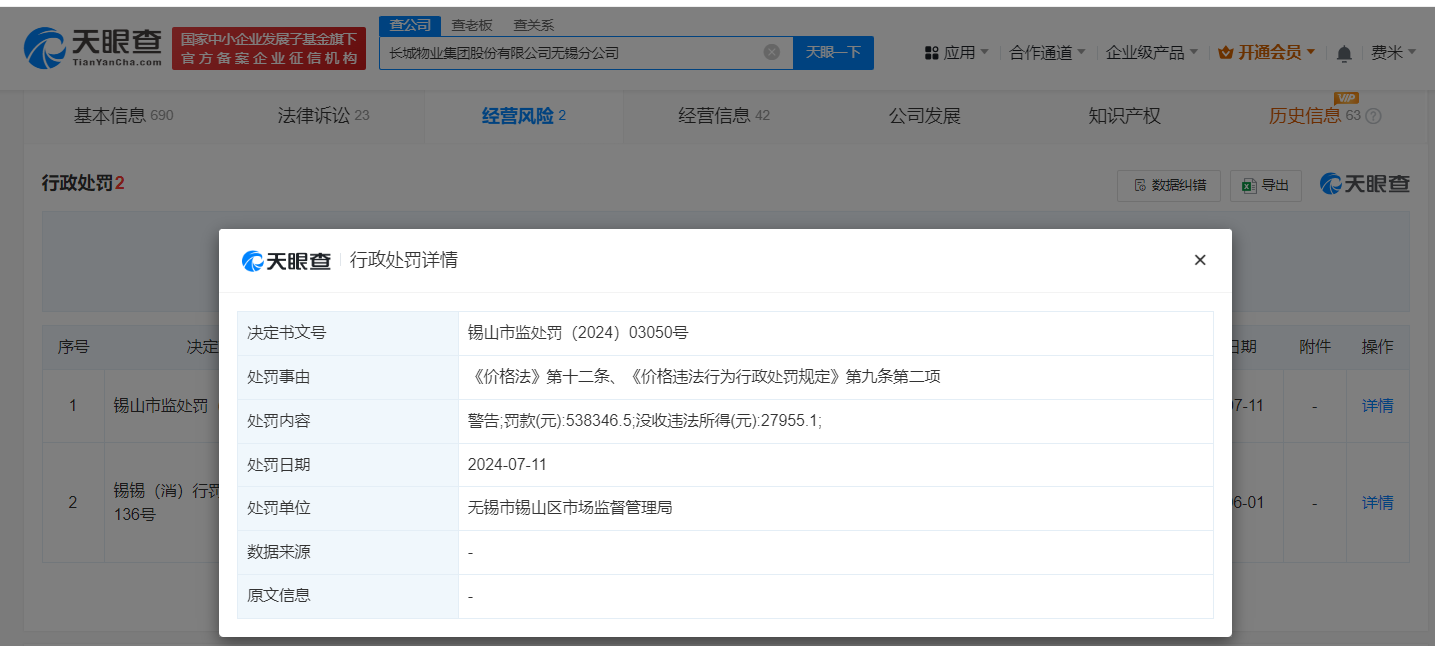Click the 数据纠错 data correction icon button
The height and width of the screenshot is (646, 1435).
[x=1168, y=185]
